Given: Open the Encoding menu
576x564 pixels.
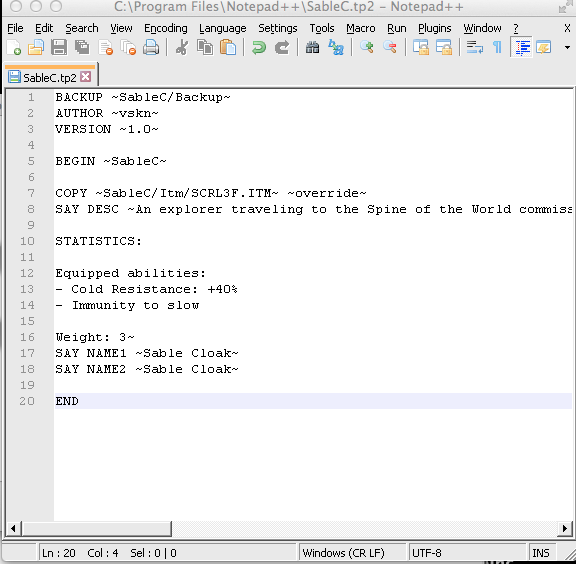Looking at the screenshot, I should tap(166, 28).
